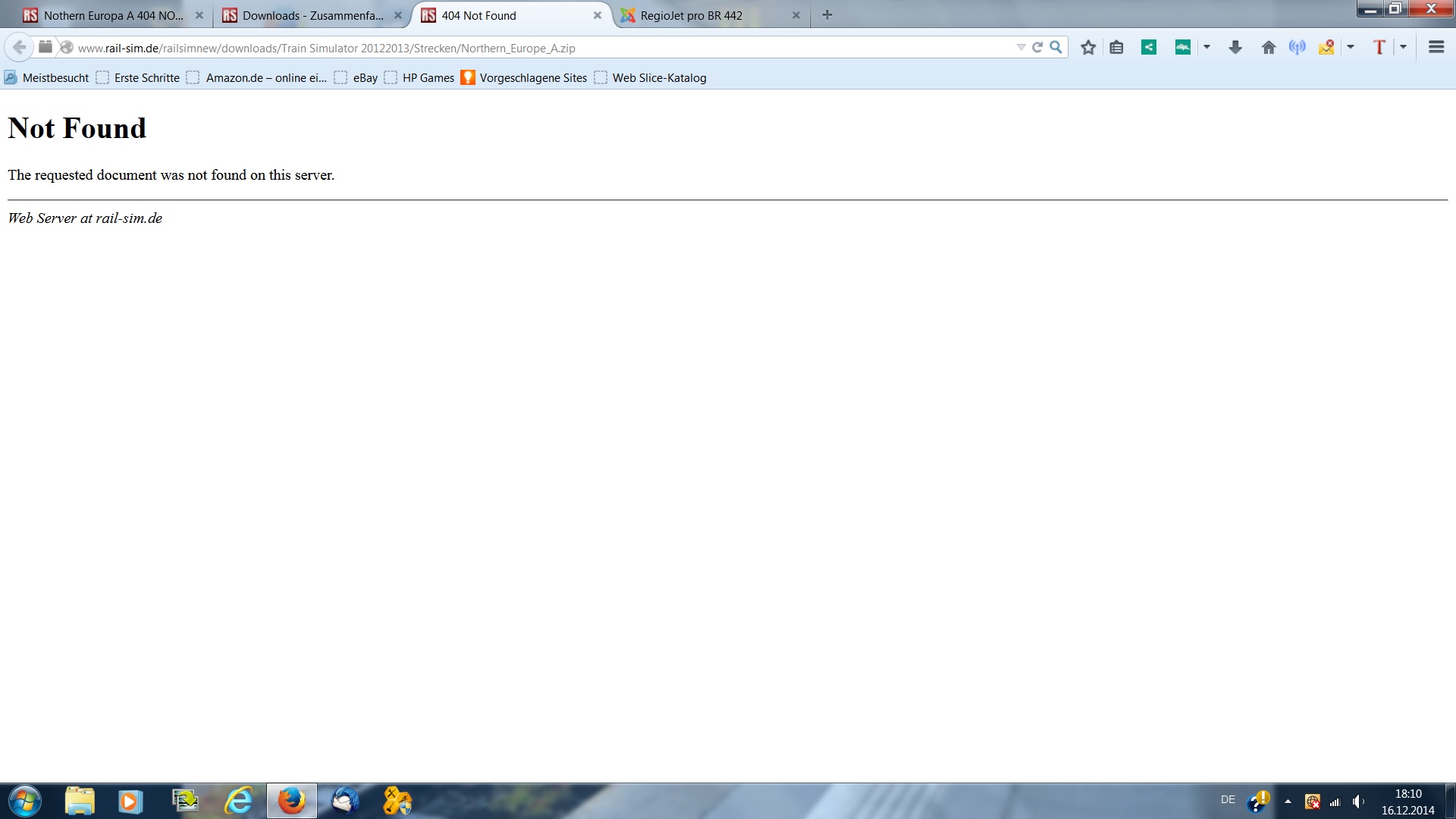Open Internet Explorer from the taskbar
The image size is (1456, 819).
238,801
